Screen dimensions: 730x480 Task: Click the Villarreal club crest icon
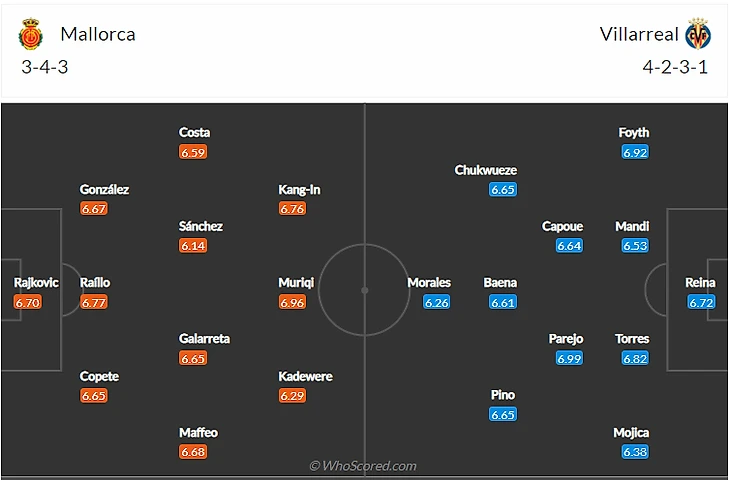tap(697, 35)
